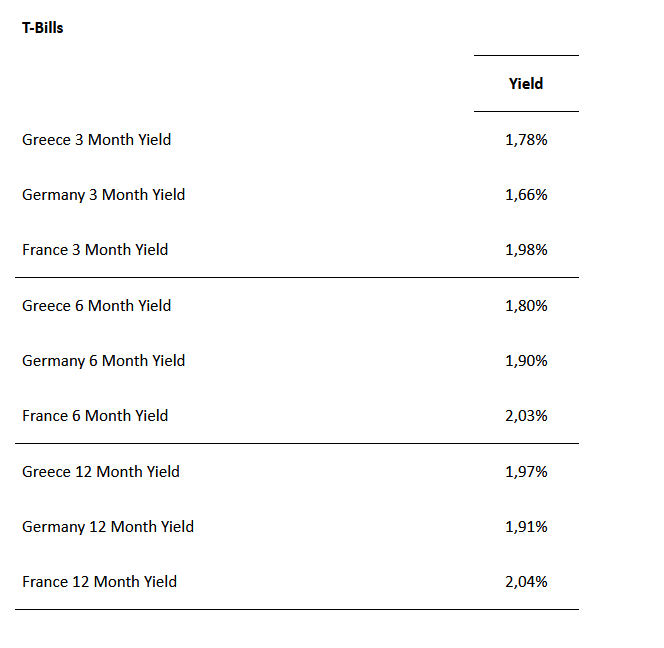The image size is (664, 648).
Task: Click the France 3 Month Yield label
Action: click(x=95, y=250)
